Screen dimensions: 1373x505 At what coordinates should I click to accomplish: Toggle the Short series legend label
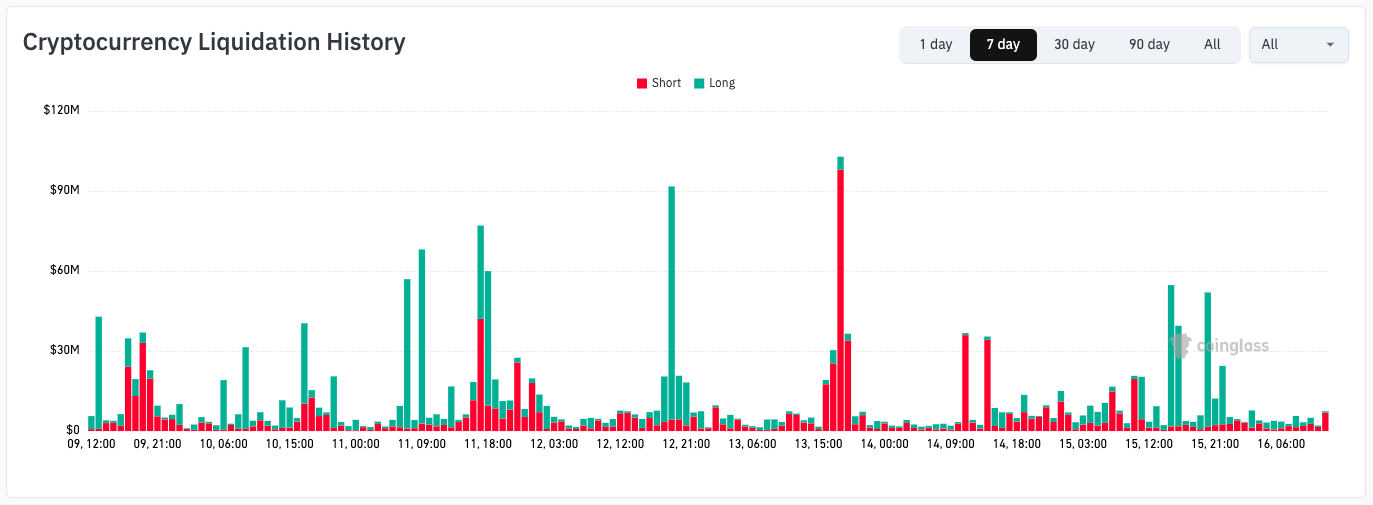pos(666,83)
